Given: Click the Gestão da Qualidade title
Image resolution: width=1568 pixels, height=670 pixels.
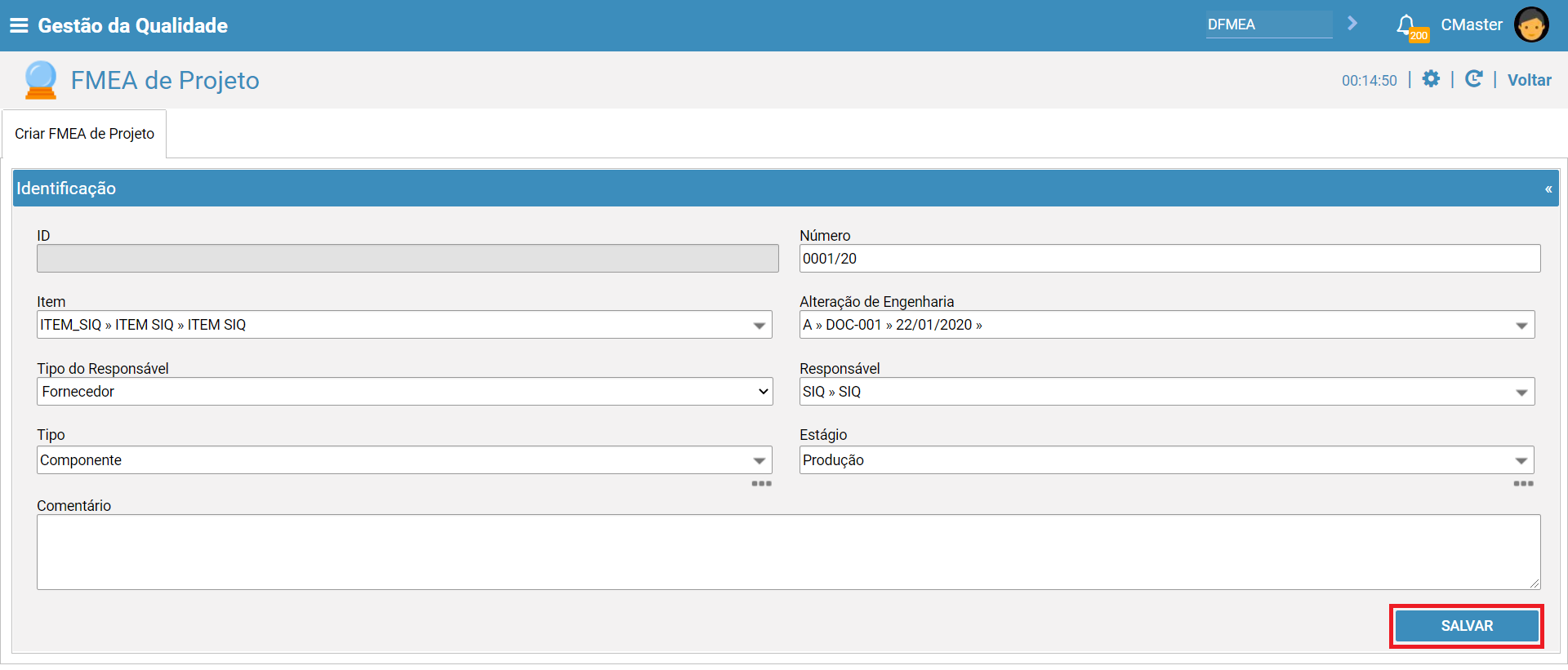Looking at the screenshot, I should 132,25.
